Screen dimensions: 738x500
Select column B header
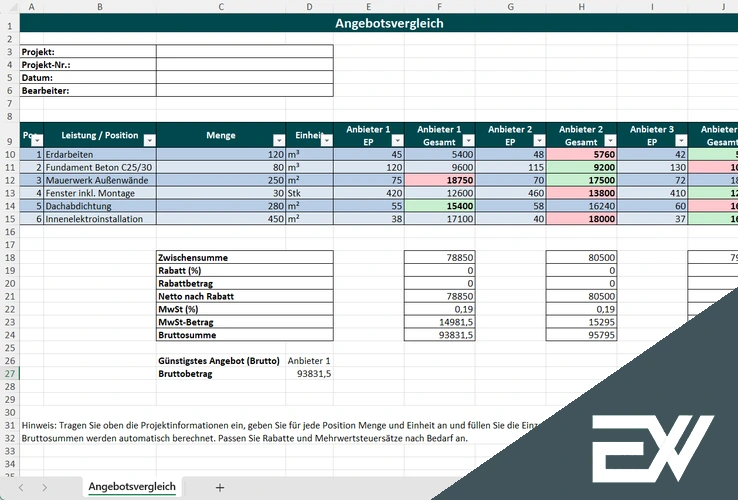click(x=100, y=7)
